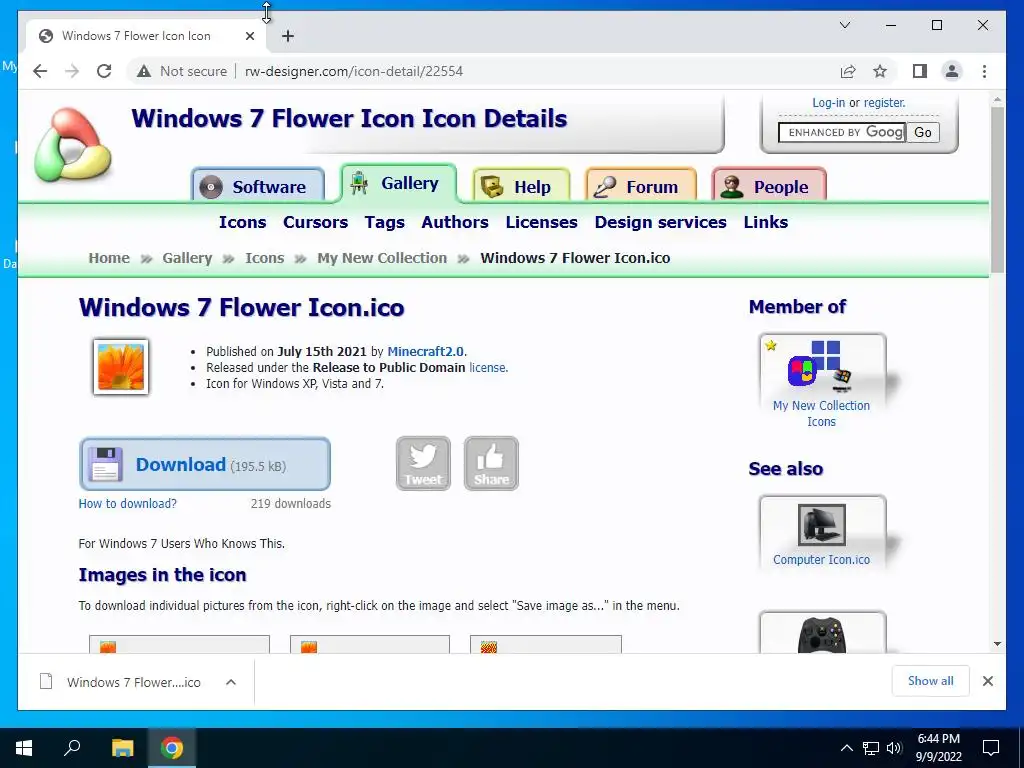Click the Log-in link

click(x=828, y=103)
